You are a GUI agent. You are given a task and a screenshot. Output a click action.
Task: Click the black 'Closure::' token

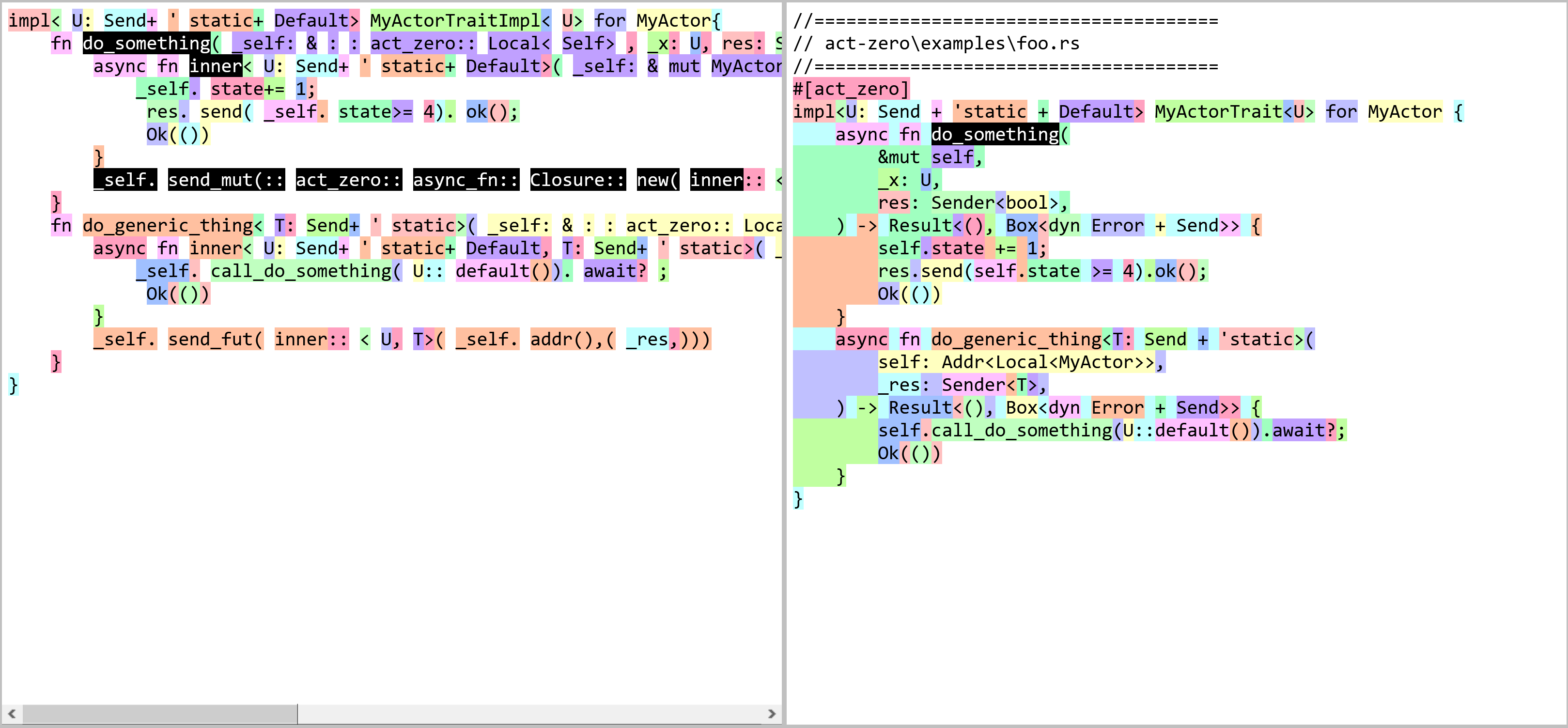pos(578,180)
